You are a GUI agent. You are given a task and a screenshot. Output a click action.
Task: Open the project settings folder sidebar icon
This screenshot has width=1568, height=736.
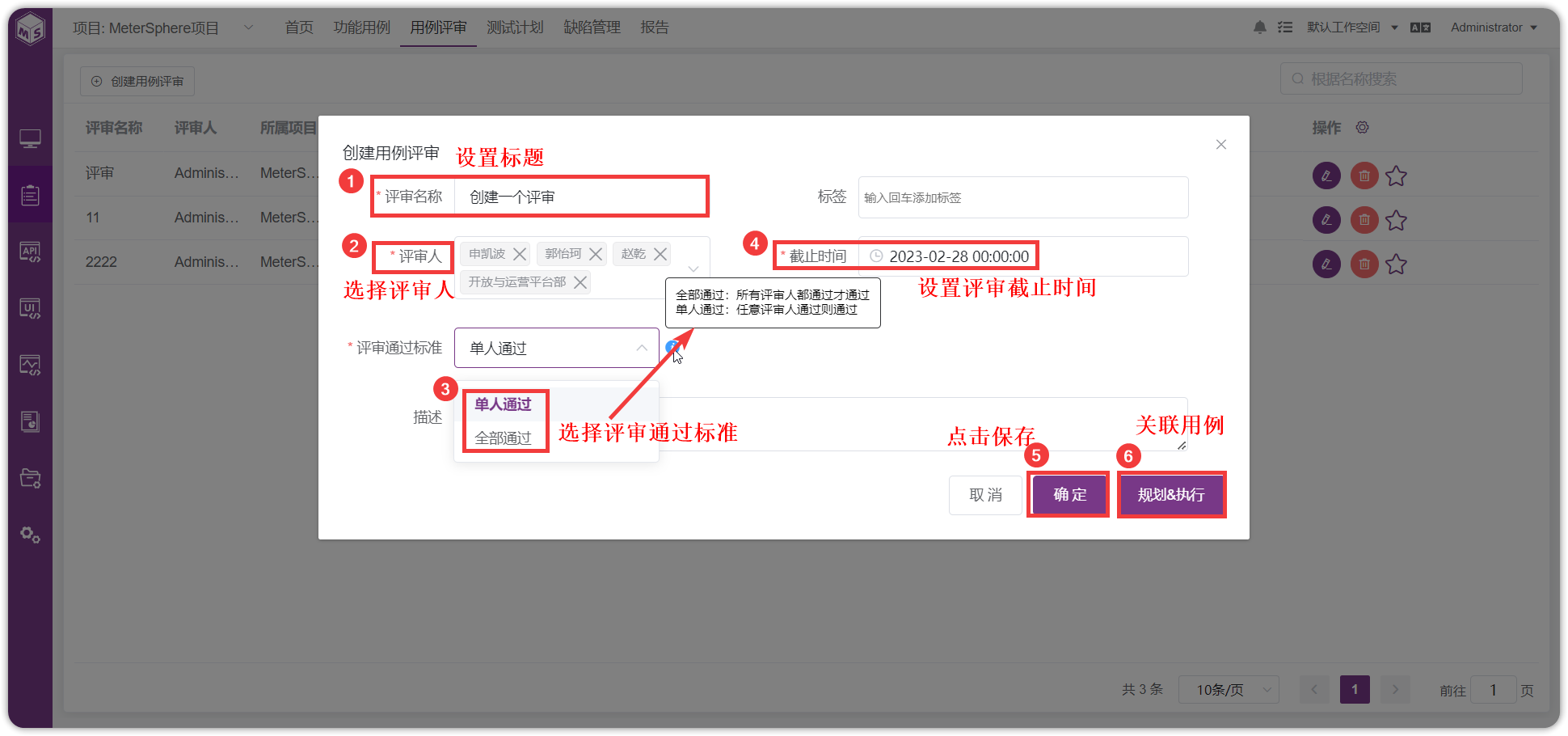click(x=31, y=478)
